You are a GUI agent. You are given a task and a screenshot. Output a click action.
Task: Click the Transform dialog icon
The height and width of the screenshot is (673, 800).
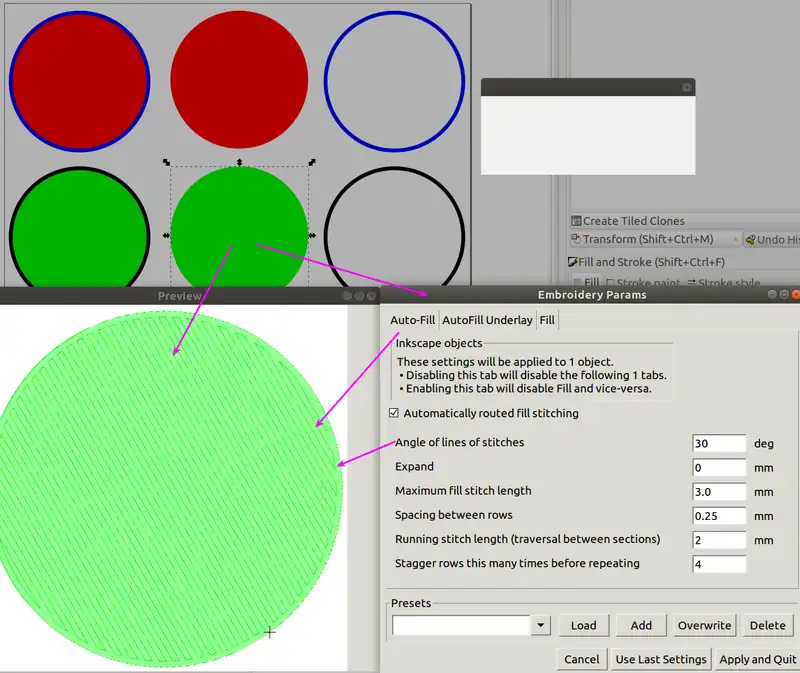[x=576, y=240]
